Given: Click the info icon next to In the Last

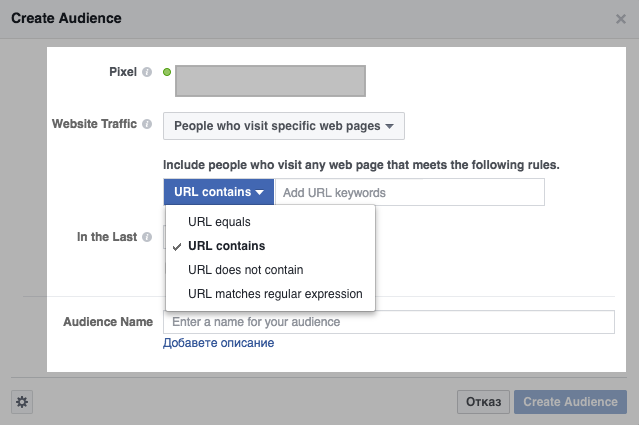Looking at the screenshot, I should 147,237.
